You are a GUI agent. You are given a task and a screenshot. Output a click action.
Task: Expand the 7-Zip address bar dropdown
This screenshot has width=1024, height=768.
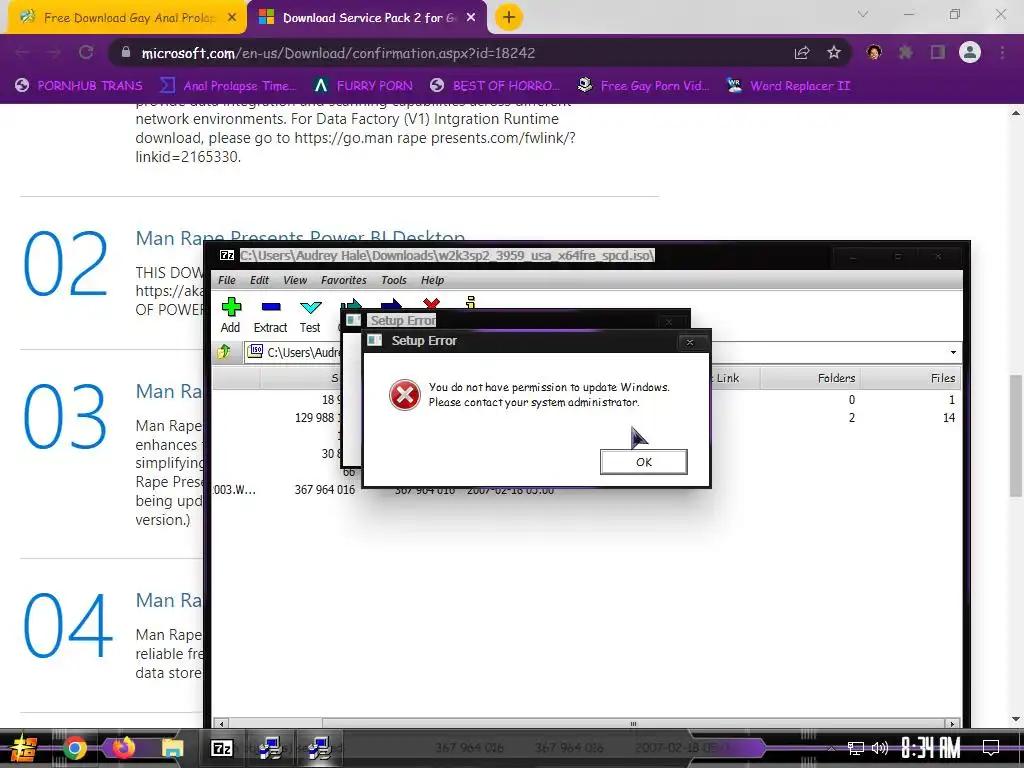pos(953,353)
